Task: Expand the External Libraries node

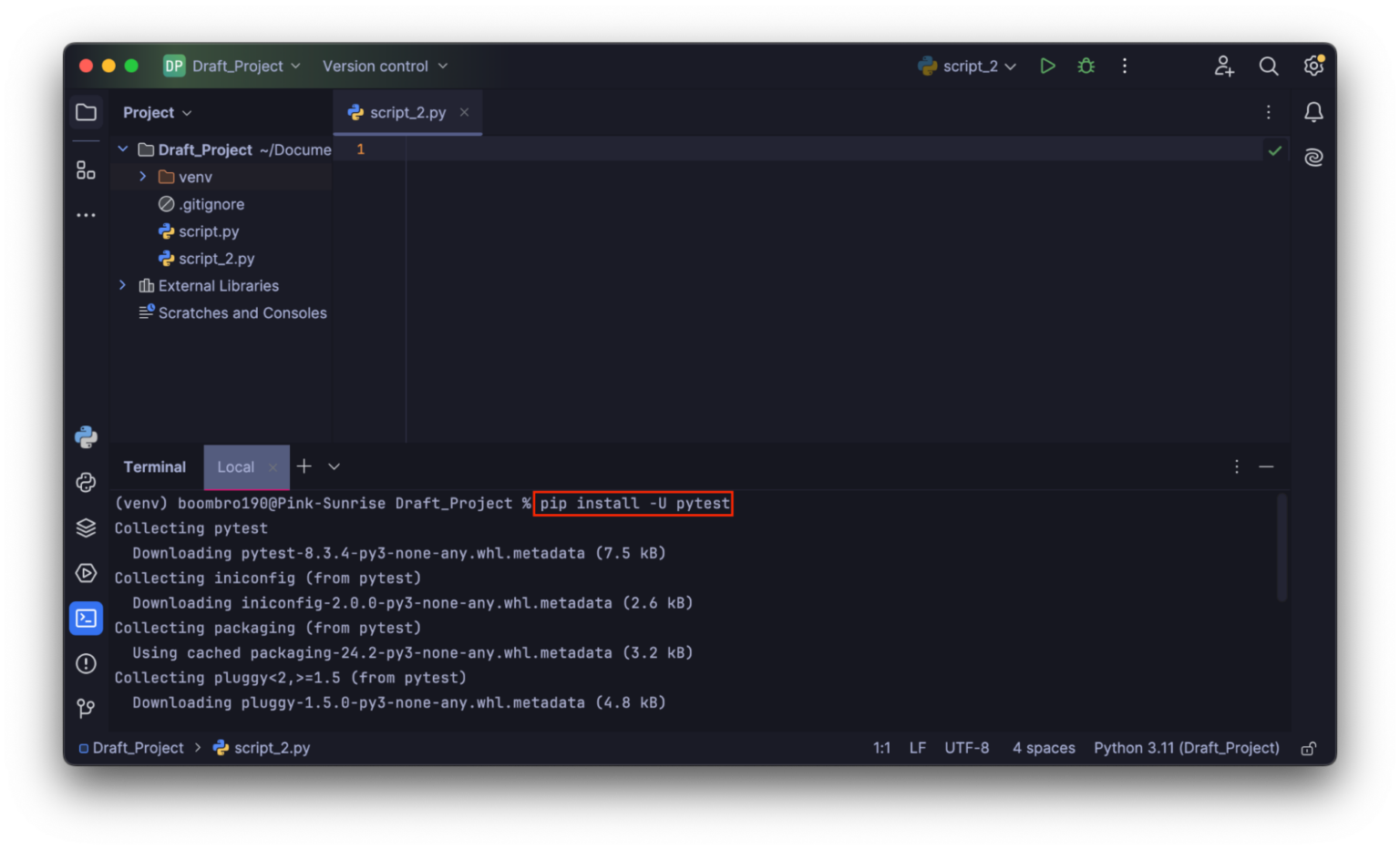Action: coord(123,284)
